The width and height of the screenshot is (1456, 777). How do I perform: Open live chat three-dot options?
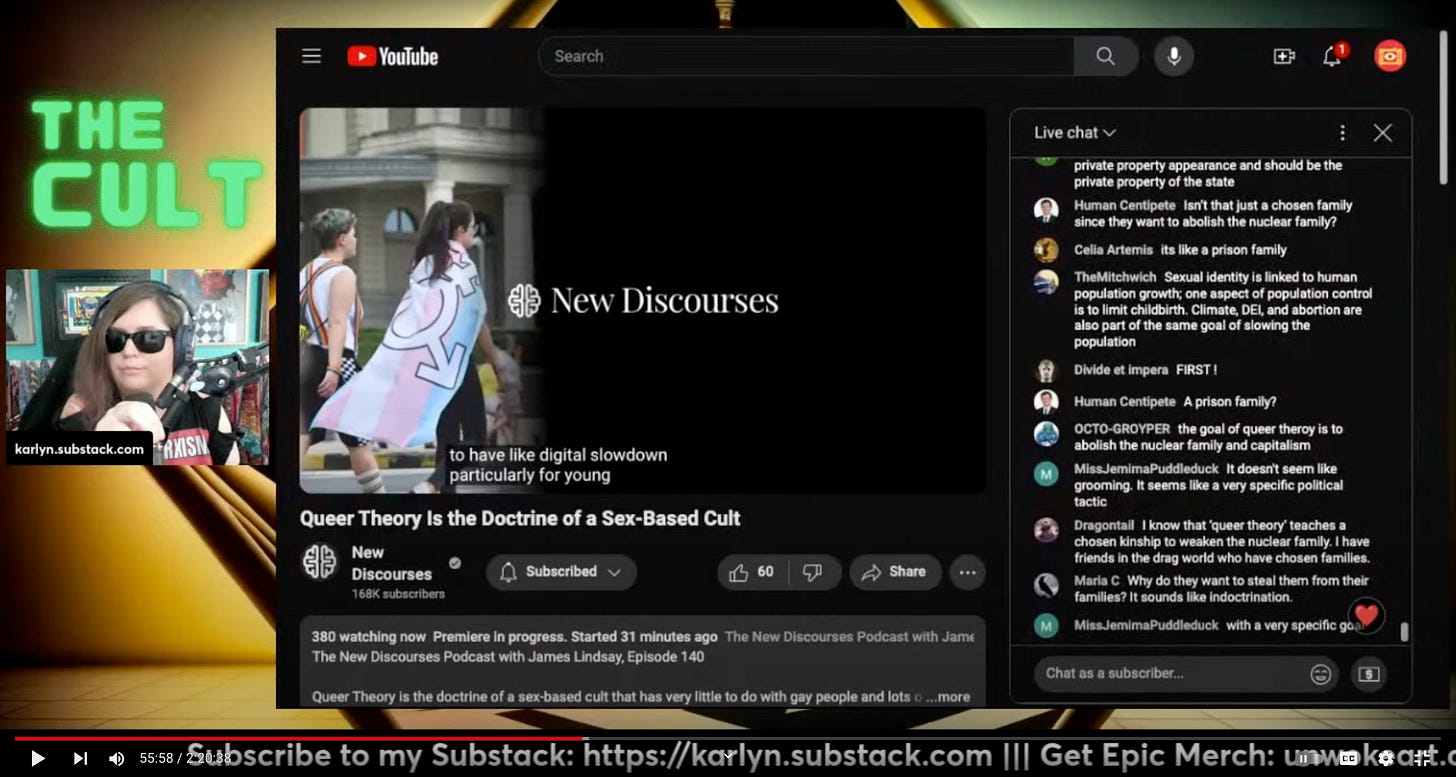coord(1342,133)
